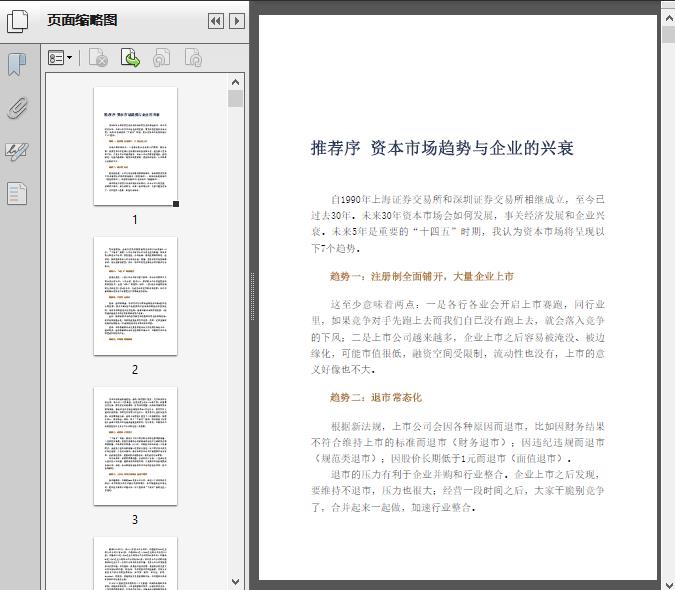
Task: Select page 2 thumbnail
Action: coord(135,296)
